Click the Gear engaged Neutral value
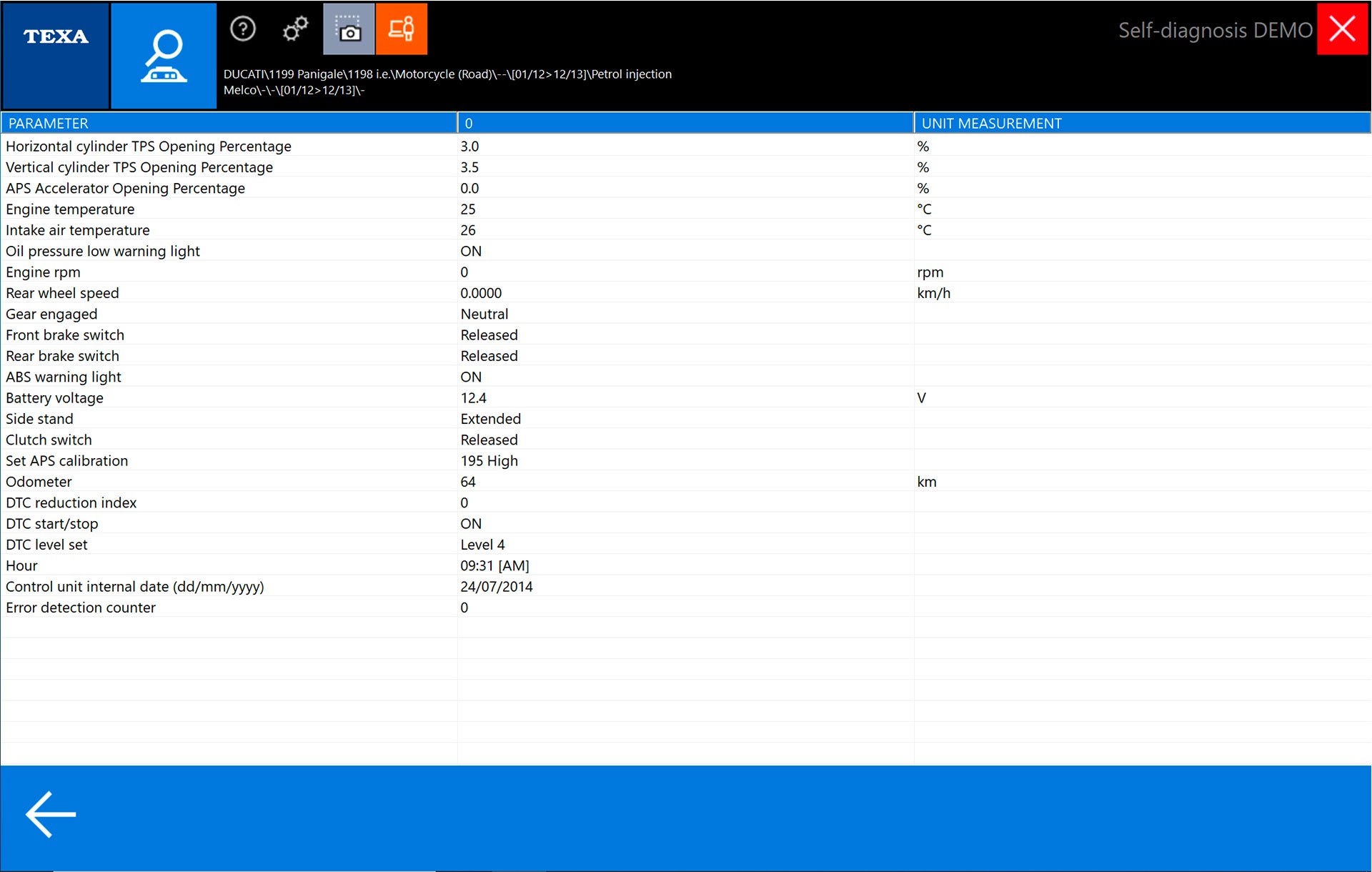 [x=484, y=314]
